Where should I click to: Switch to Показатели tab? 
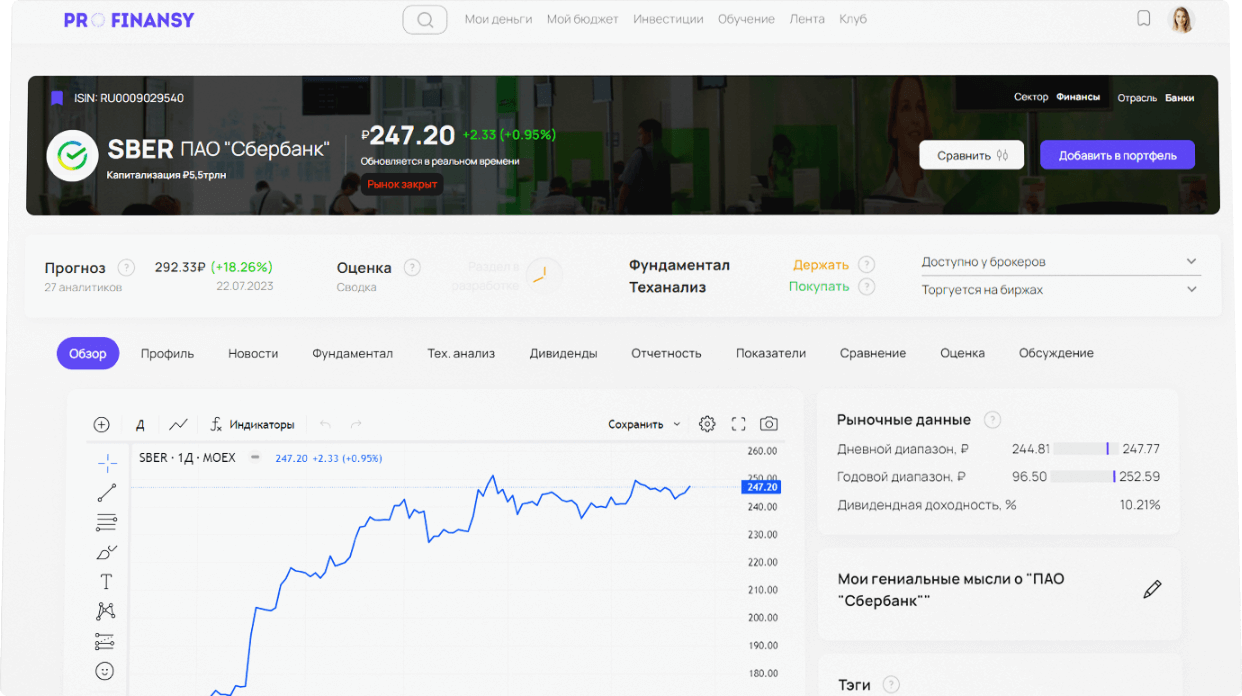click(x=771, y=353)
